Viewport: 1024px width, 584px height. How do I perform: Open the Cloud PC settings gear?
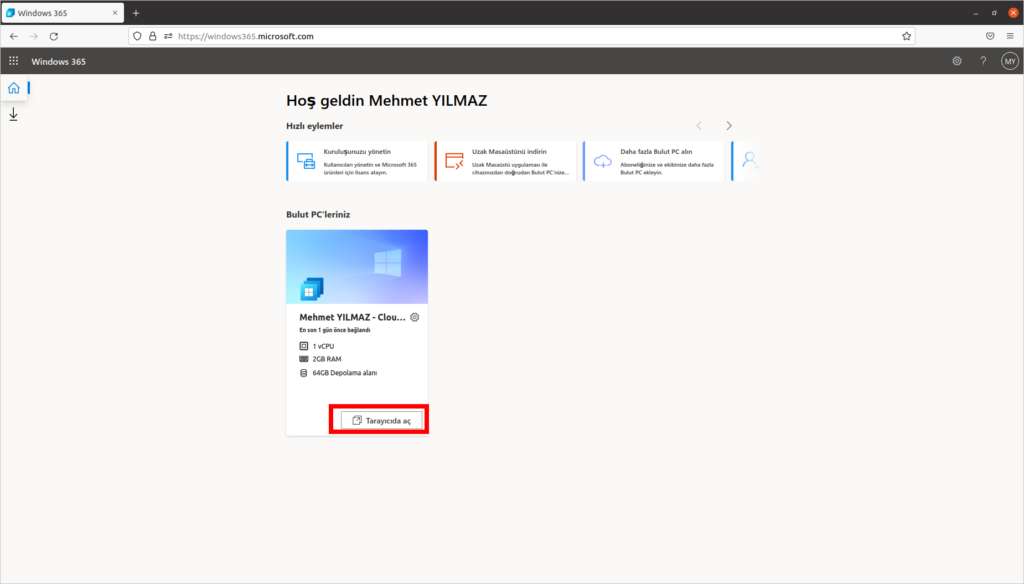[x=415, y=317]
